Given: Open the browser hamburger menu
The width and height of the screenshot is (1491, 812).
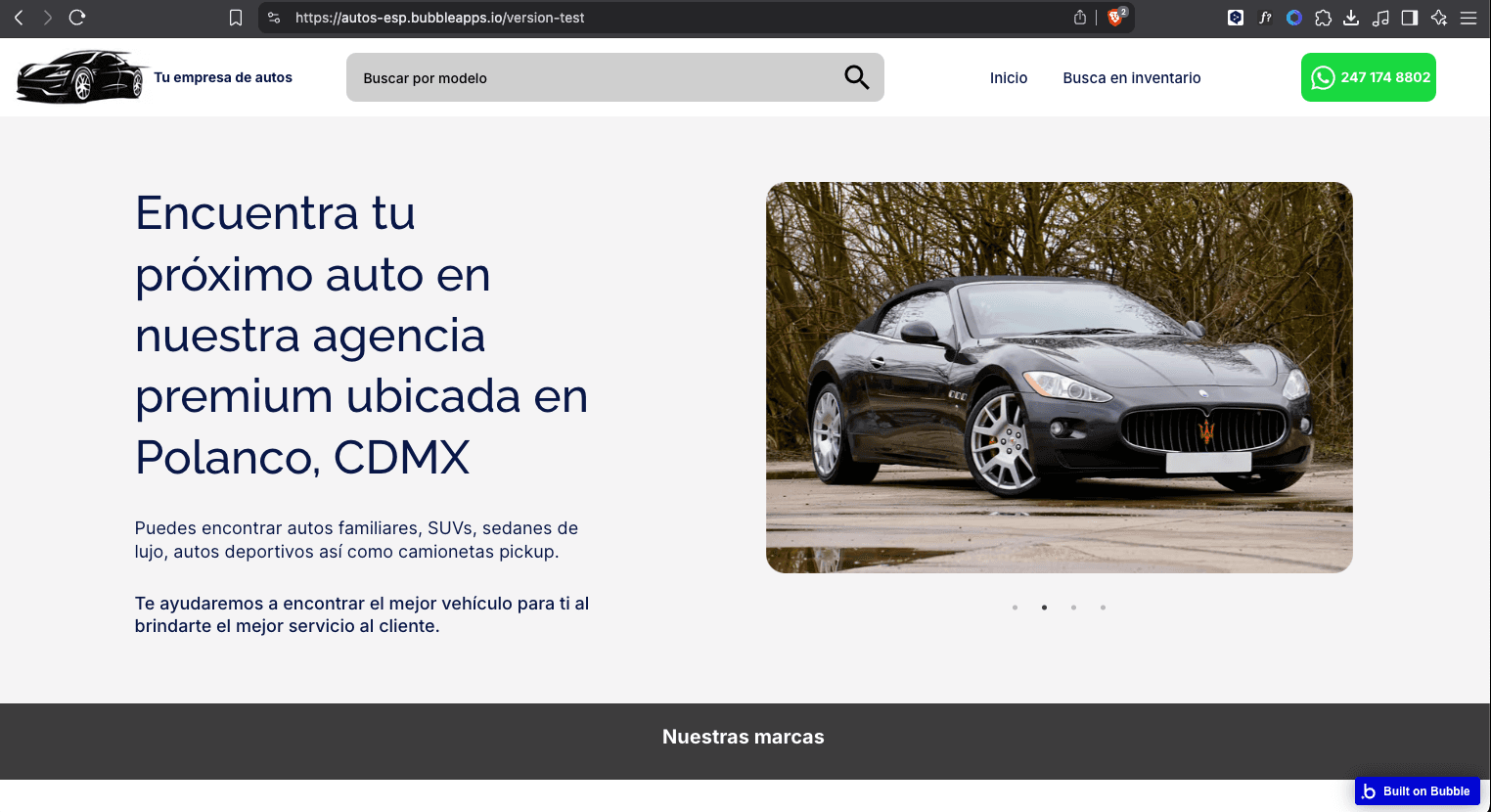Looking at the screenshot, I should [x=1468, y=18].
